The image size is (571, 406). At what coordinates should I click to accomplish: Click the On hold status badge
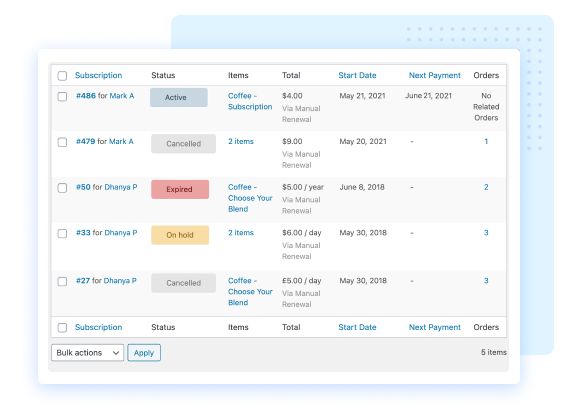coord(180,235)
